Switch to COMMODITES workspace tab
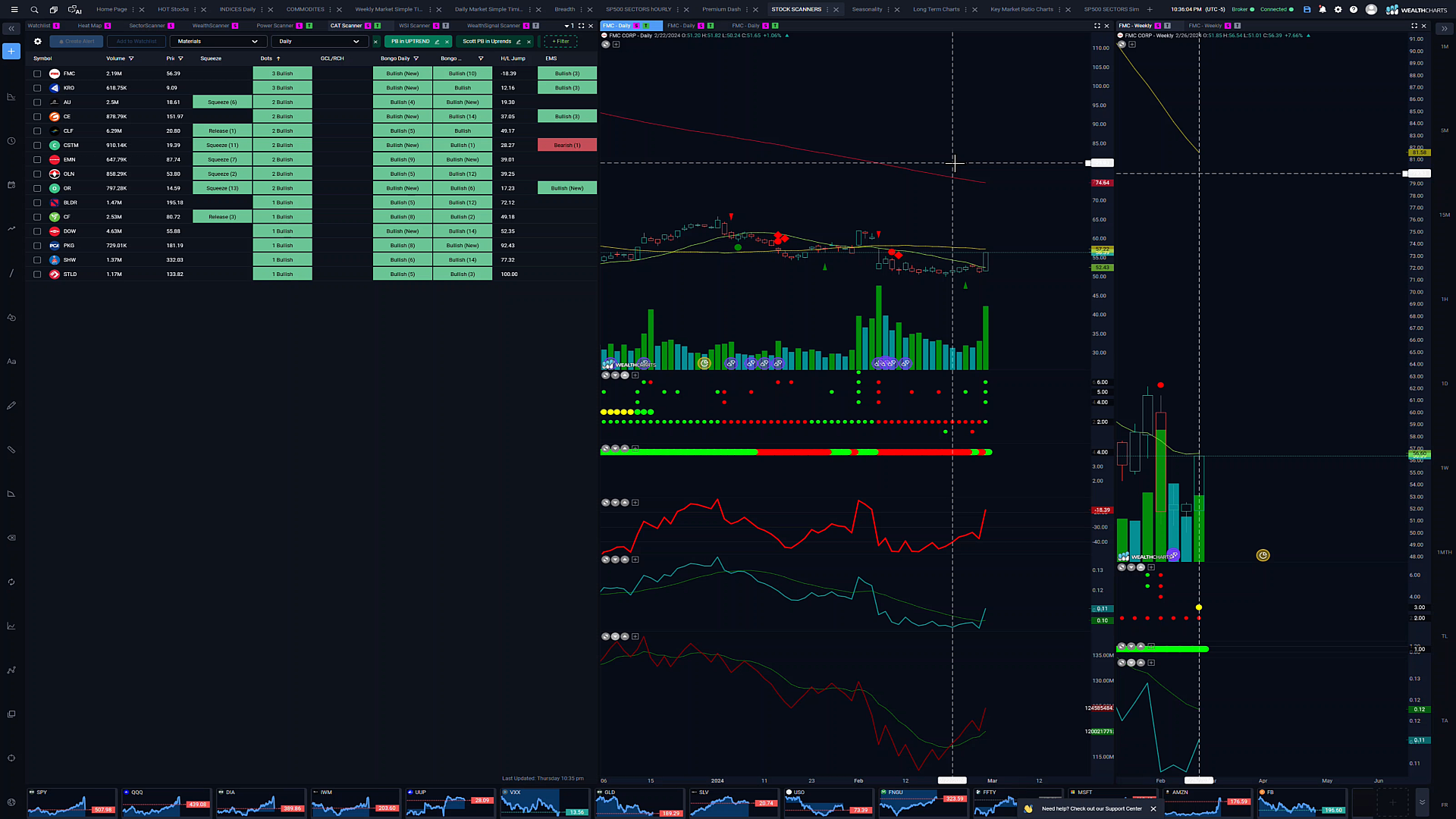Viewport: 1456px width, 819px height. pos(306,10)
